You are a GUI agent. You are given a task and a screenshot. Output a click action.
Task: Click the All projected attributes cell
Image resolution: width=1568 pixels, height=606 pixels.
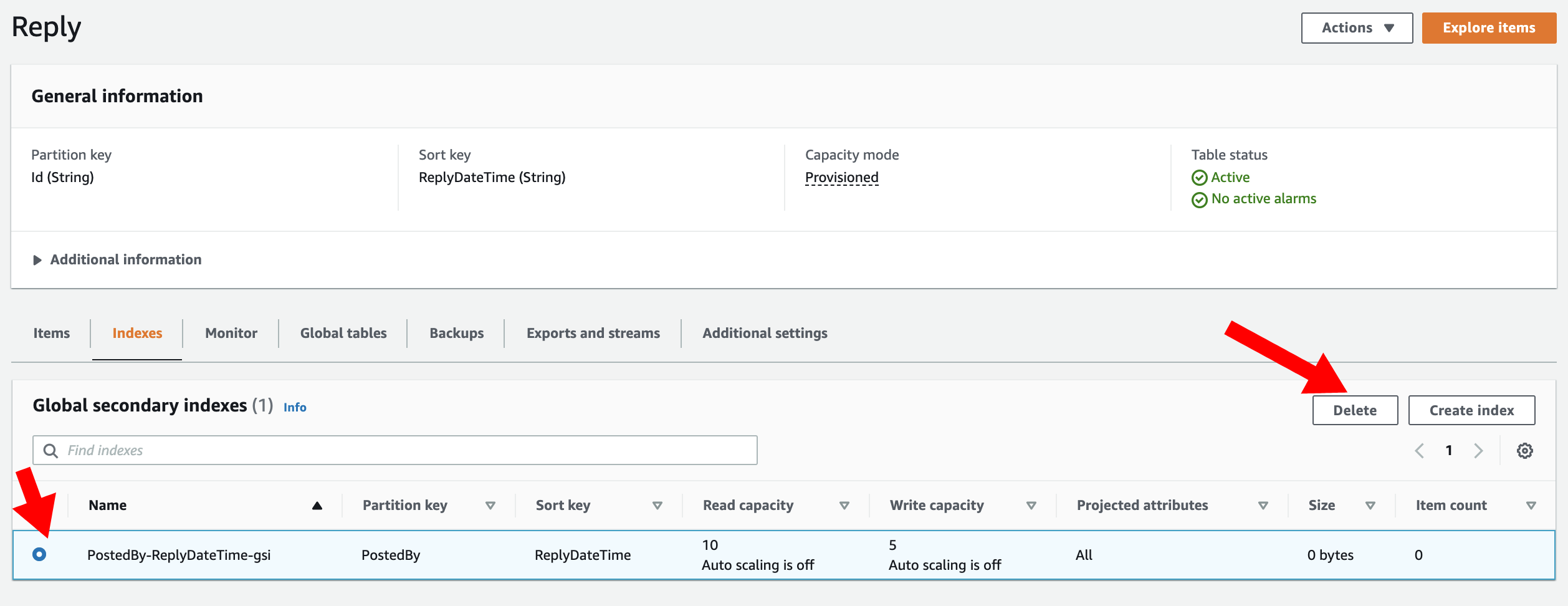point(1084,555)
